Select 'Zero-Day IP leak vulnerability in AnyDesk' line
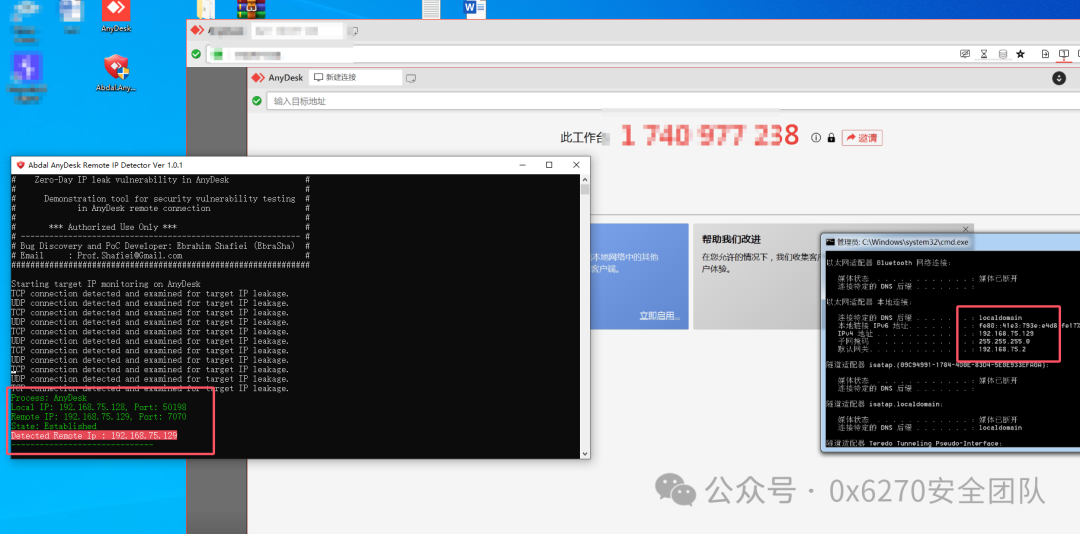This screenshot has width=1080, height=534. click(132, 180)
